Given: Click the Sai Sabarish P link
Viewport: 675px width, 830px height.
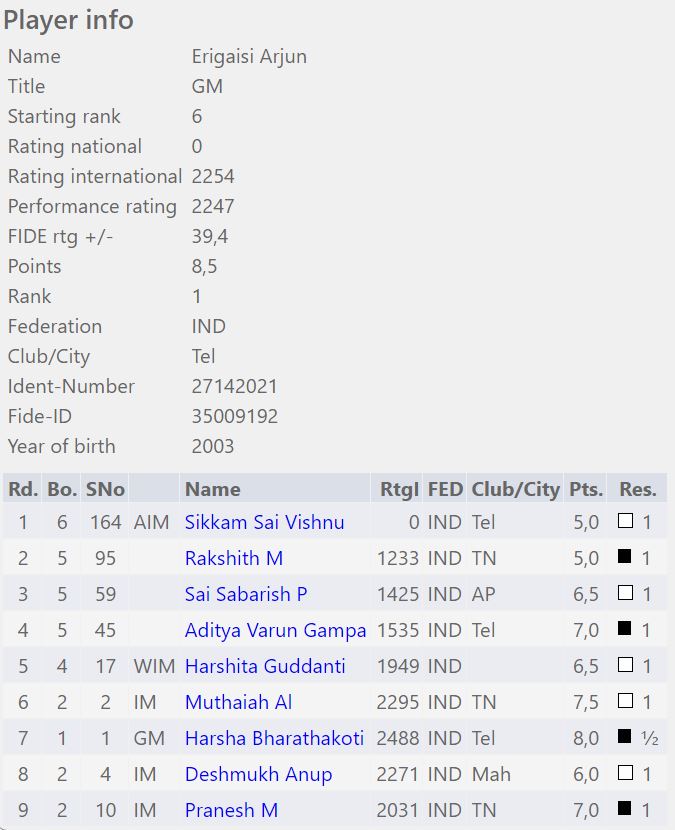Looking at the screenshot, I should (246, 594).
